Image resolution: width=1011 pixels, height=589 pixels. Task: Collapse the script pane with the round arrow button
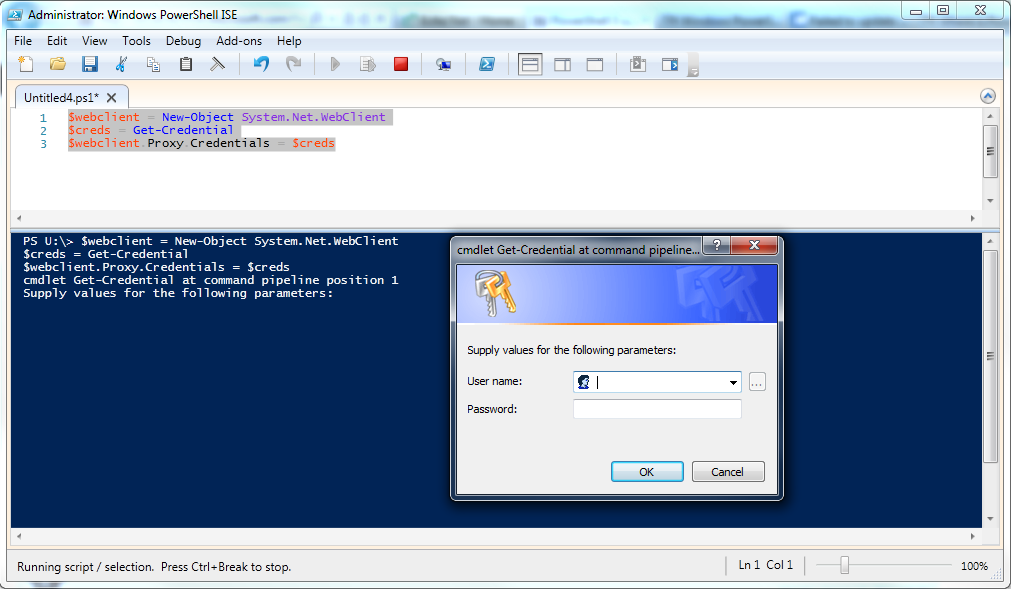pos(987,96)
